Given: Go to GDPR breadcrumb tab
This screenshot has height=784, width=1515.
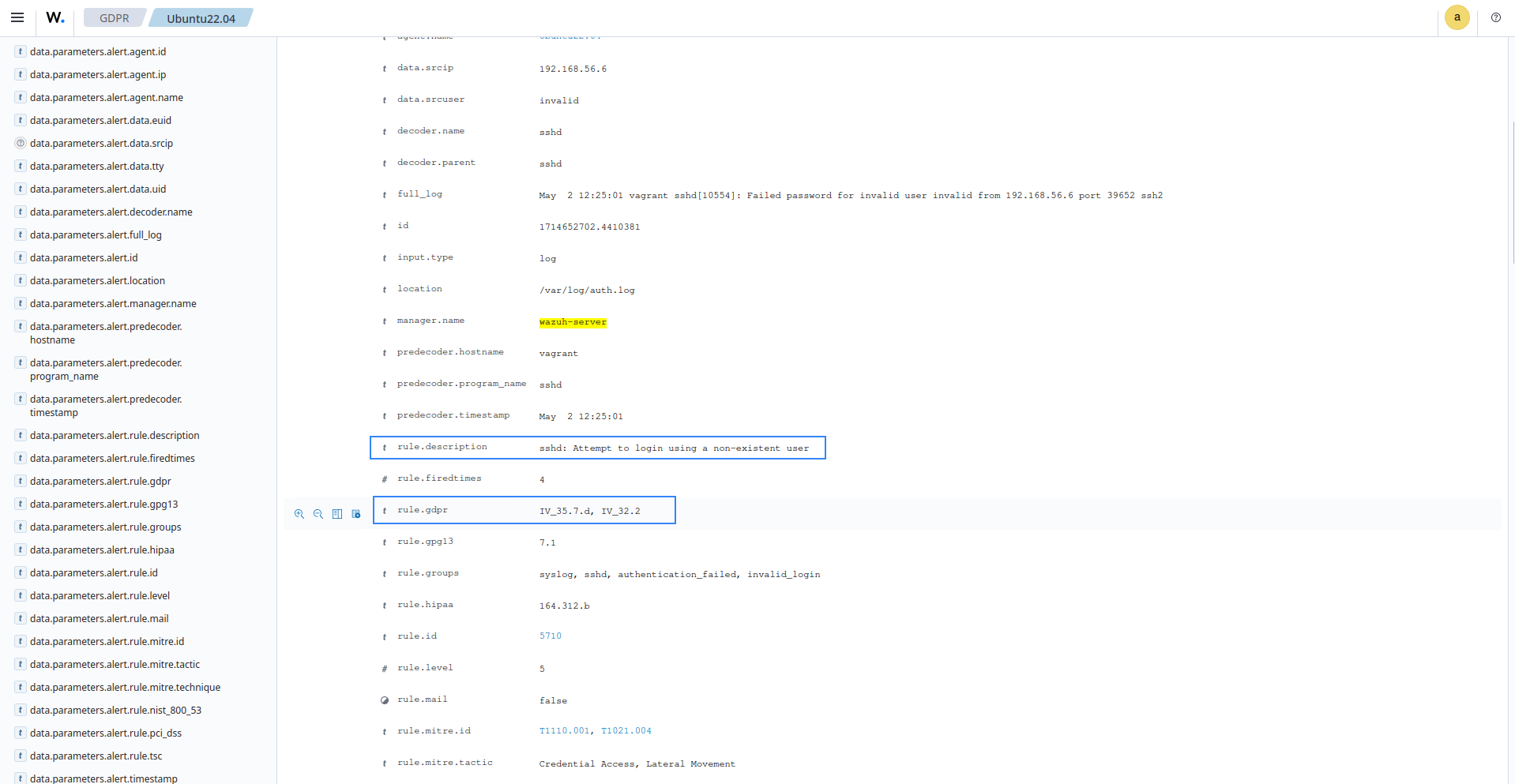Looking at the screenshot, I should (114, 18).
